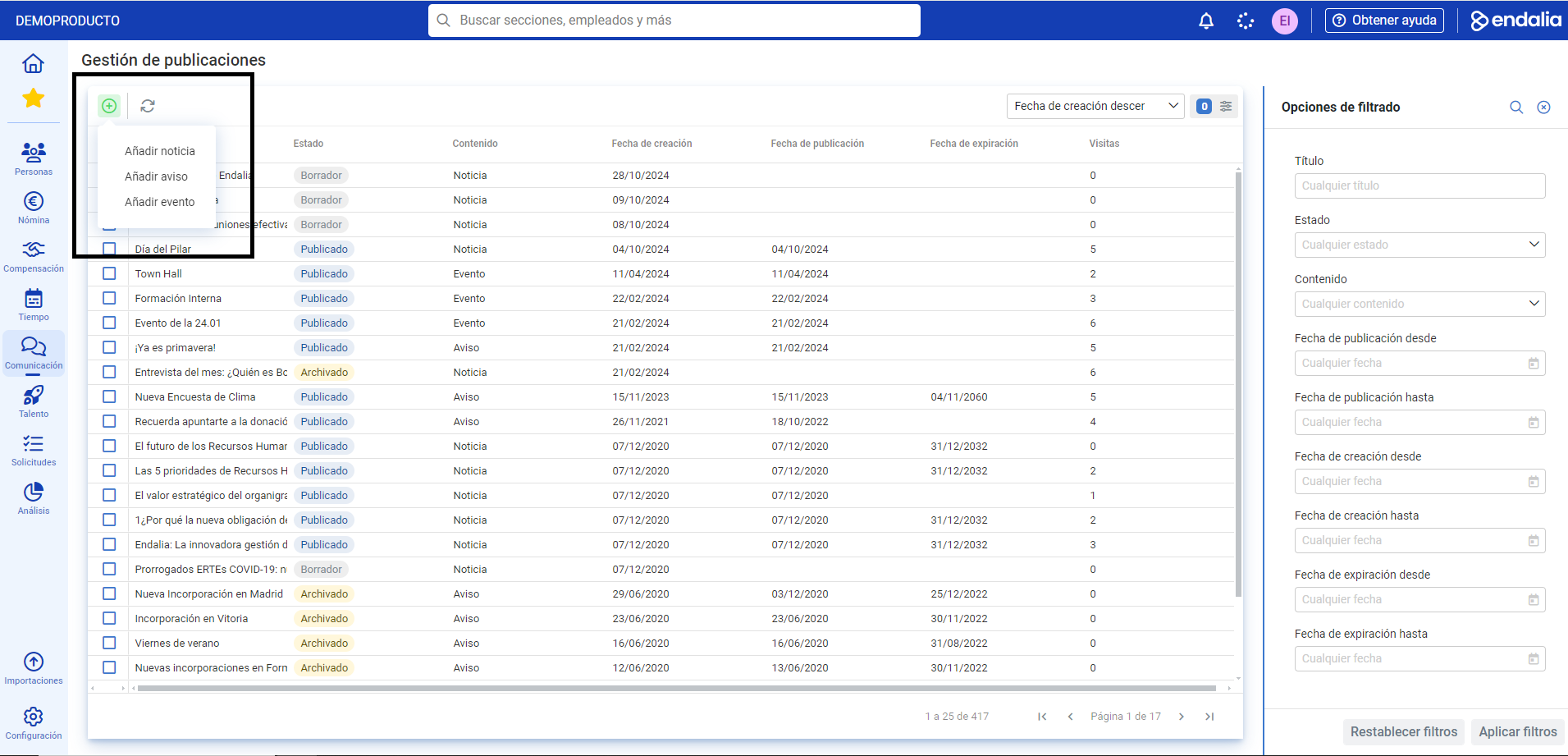The height and width of the screenshot is (756, 1568).
Task: Choose Añadir noticia from the menu
Action: [160, 151]
